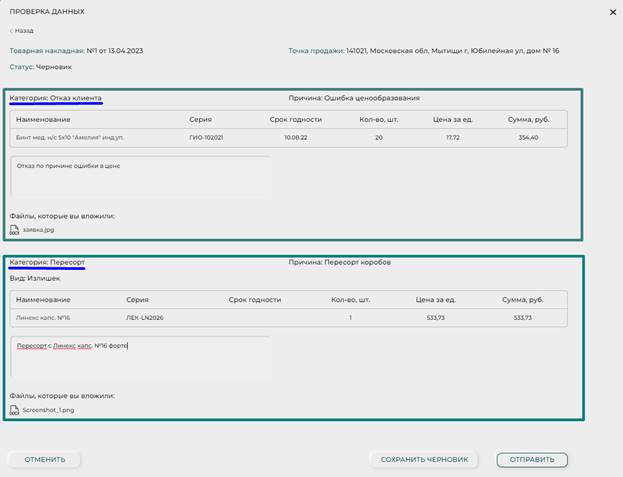Submit form with ОТПРАВИТЬ button

(x=532, y=460)
